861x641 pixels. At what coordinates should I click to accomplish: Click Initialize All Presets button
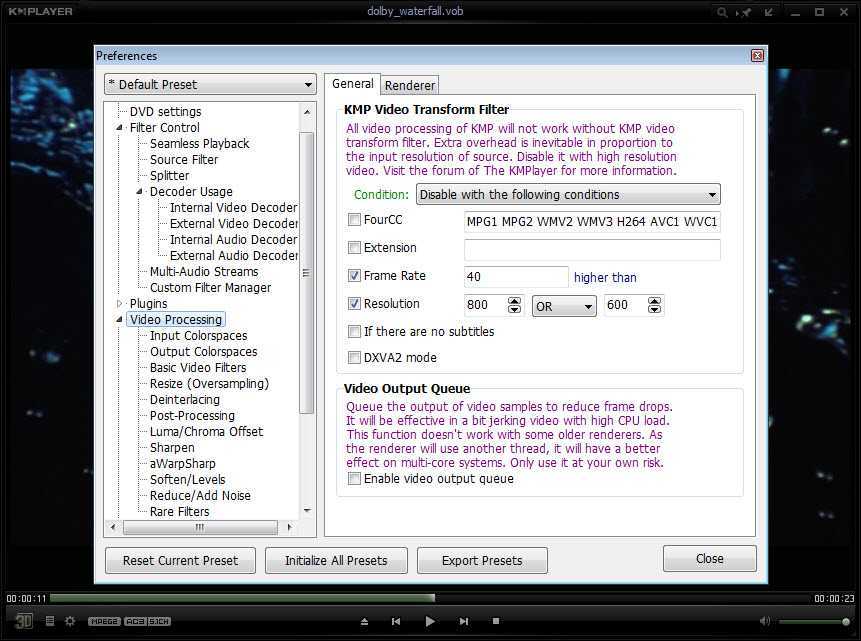click(336, 560)
